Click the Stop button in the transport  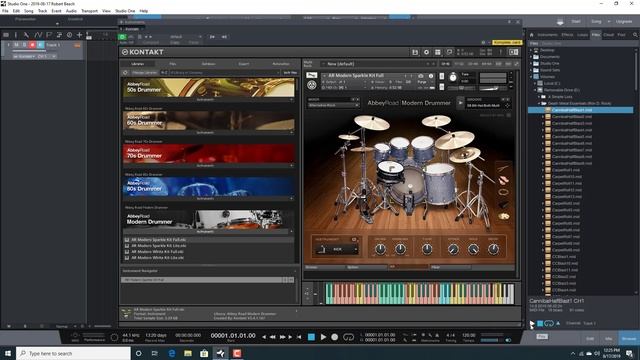311,337
